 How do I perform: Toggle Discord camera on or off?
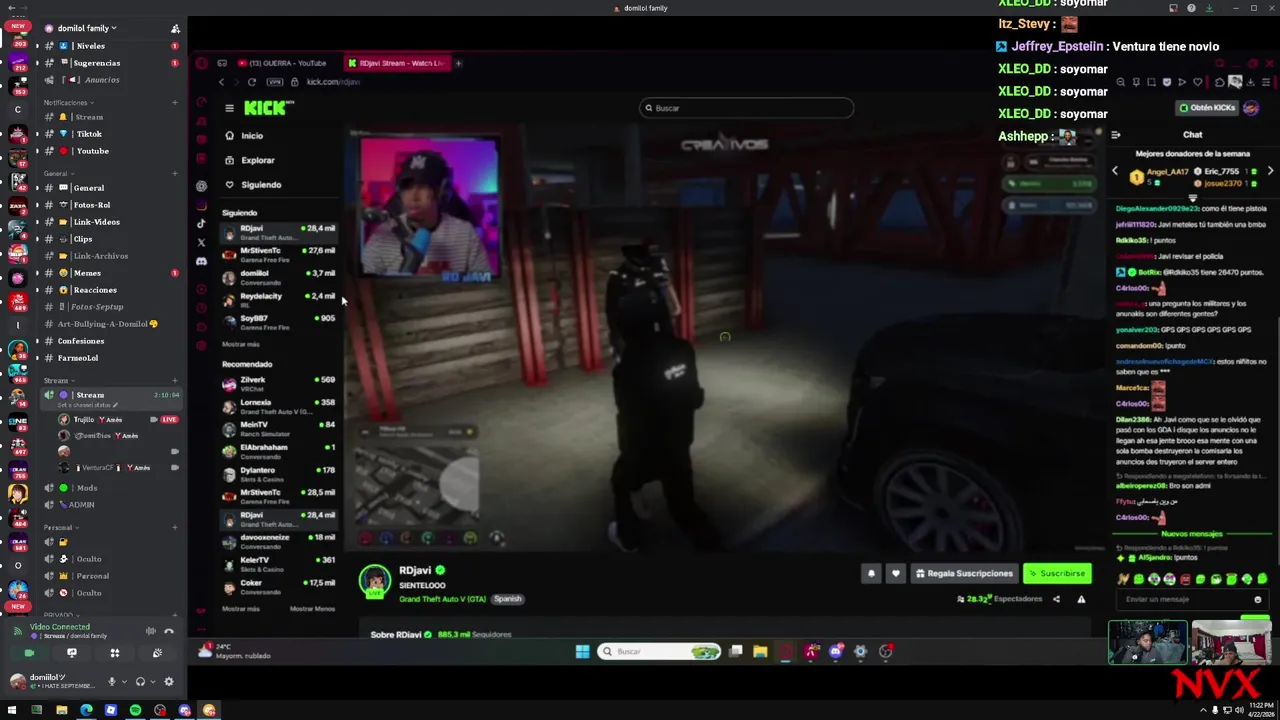point(29,653)
